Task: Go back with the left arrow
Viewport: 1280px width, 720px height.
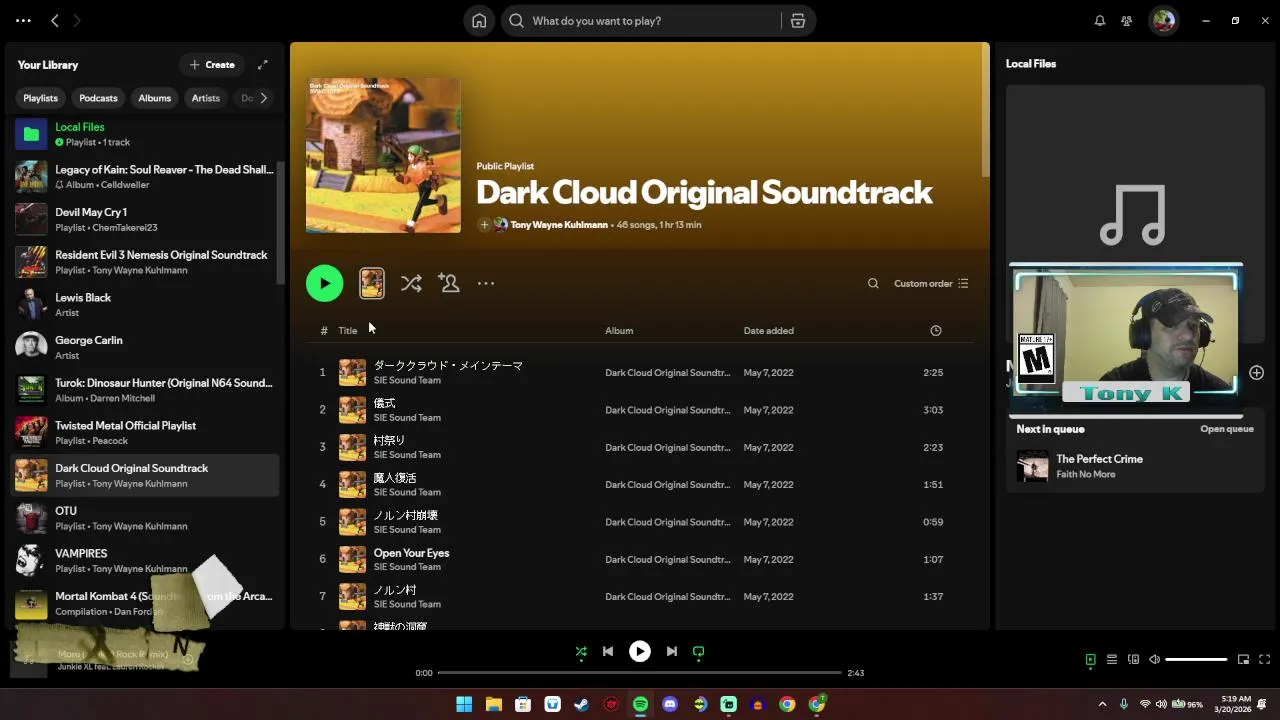Action: 55,20
